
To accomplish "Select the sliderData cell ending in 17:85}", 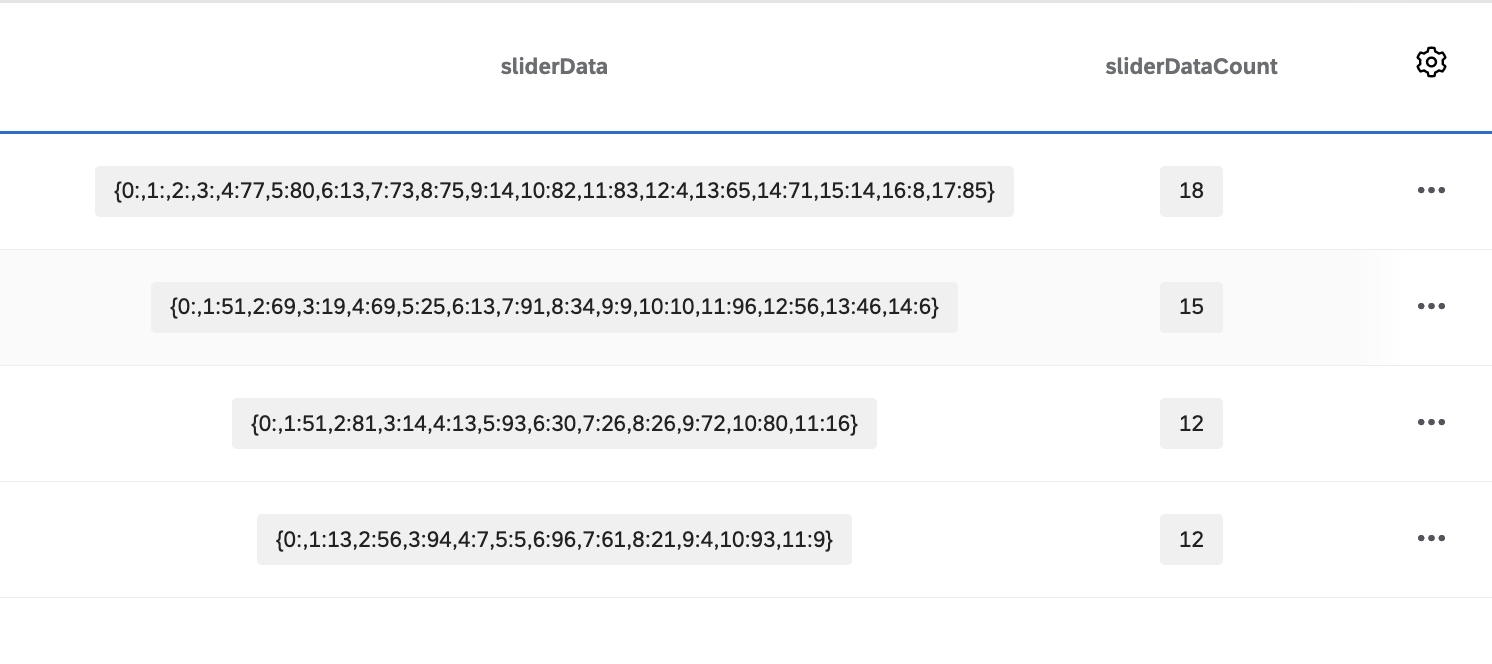I will coord(554,191).
